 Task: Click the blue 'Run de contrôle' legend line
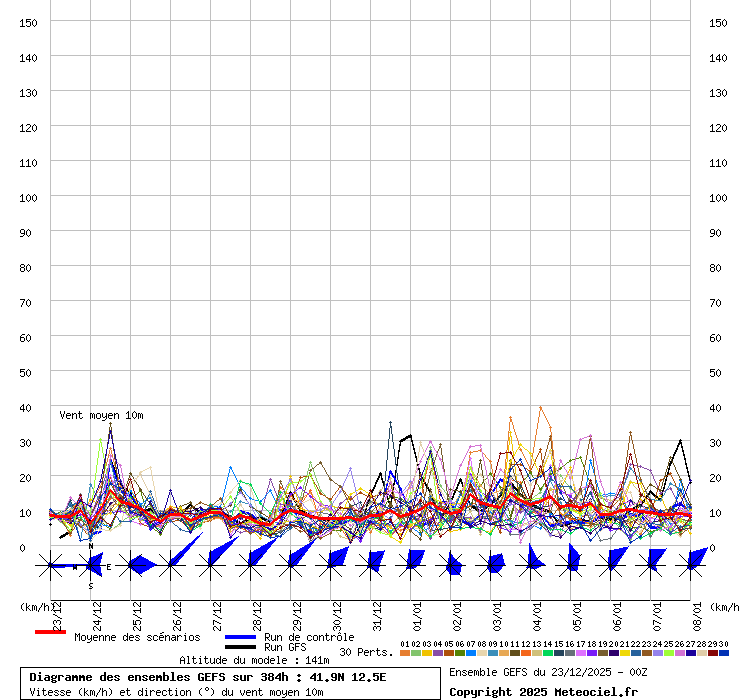(241, 637)
